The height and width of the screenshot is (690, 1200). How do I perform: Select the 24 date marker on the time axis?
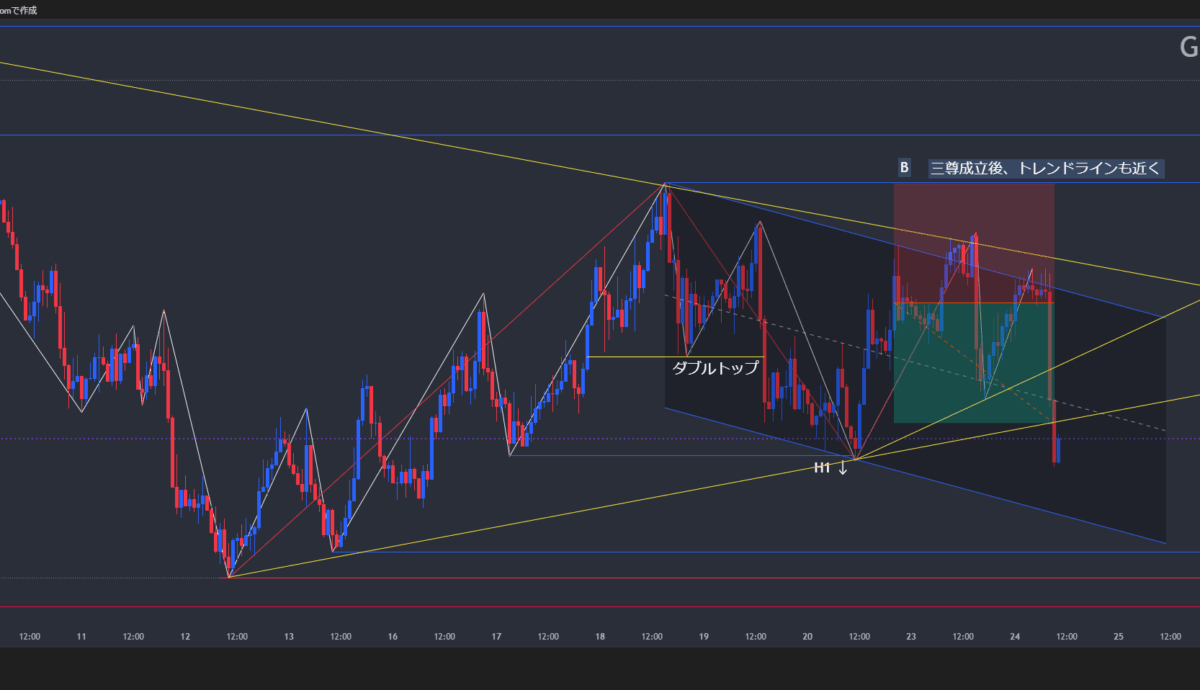click(x=1015, y=636)
